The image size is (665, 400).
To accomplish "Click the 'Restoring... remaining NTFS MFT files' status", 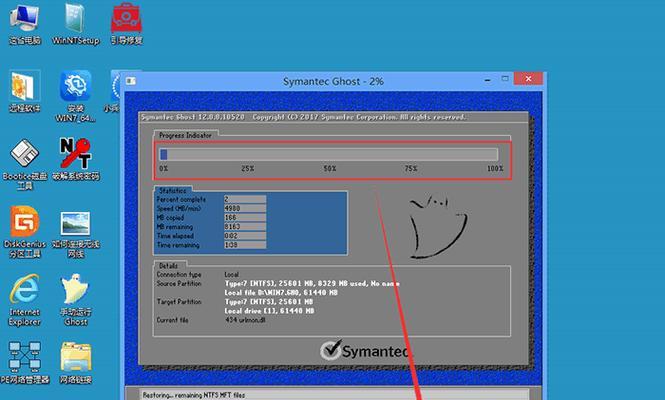I will [193, 395].
